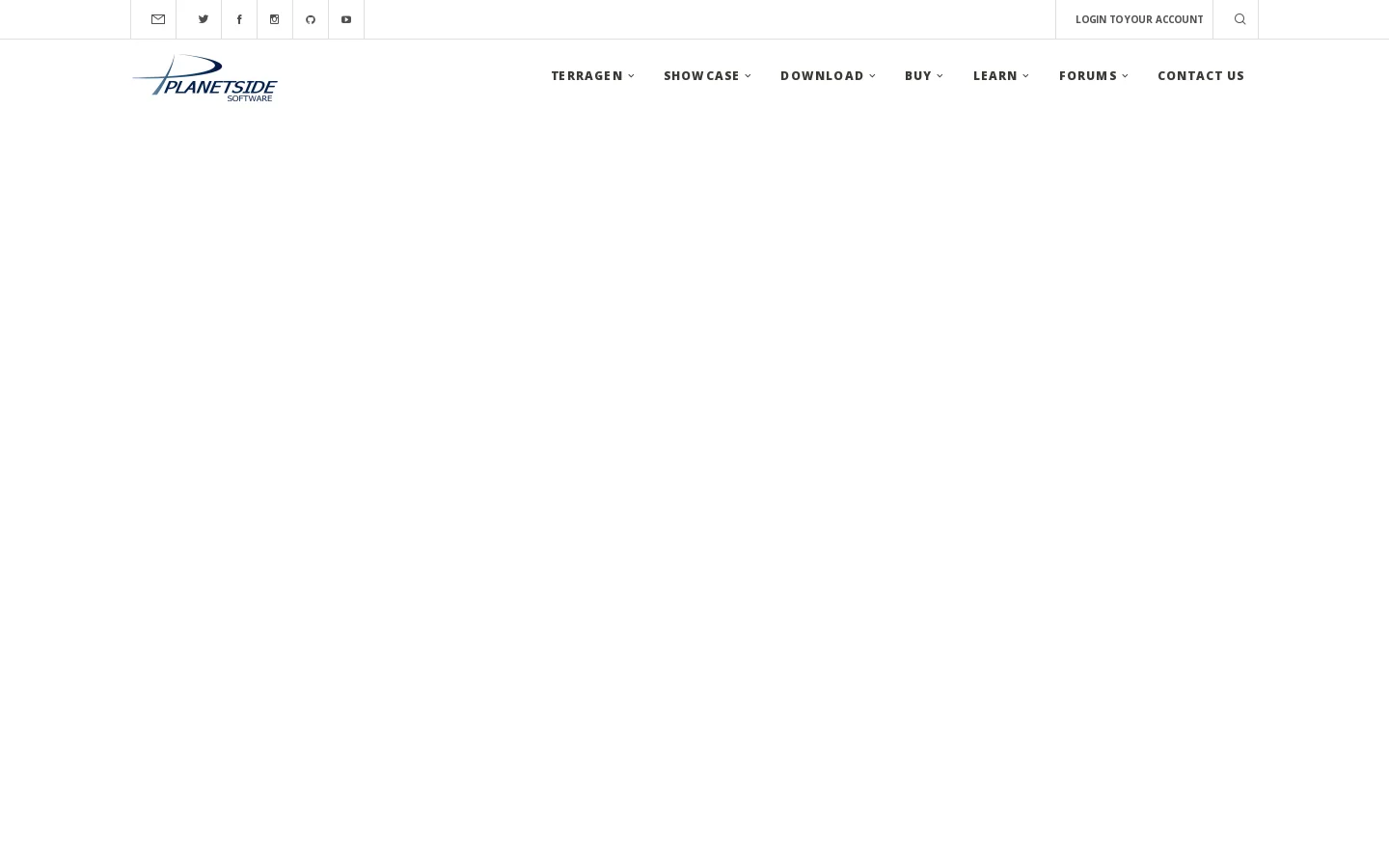Open the Instagram social icon
Viewport: 1389px width, 868px height.
275,19
